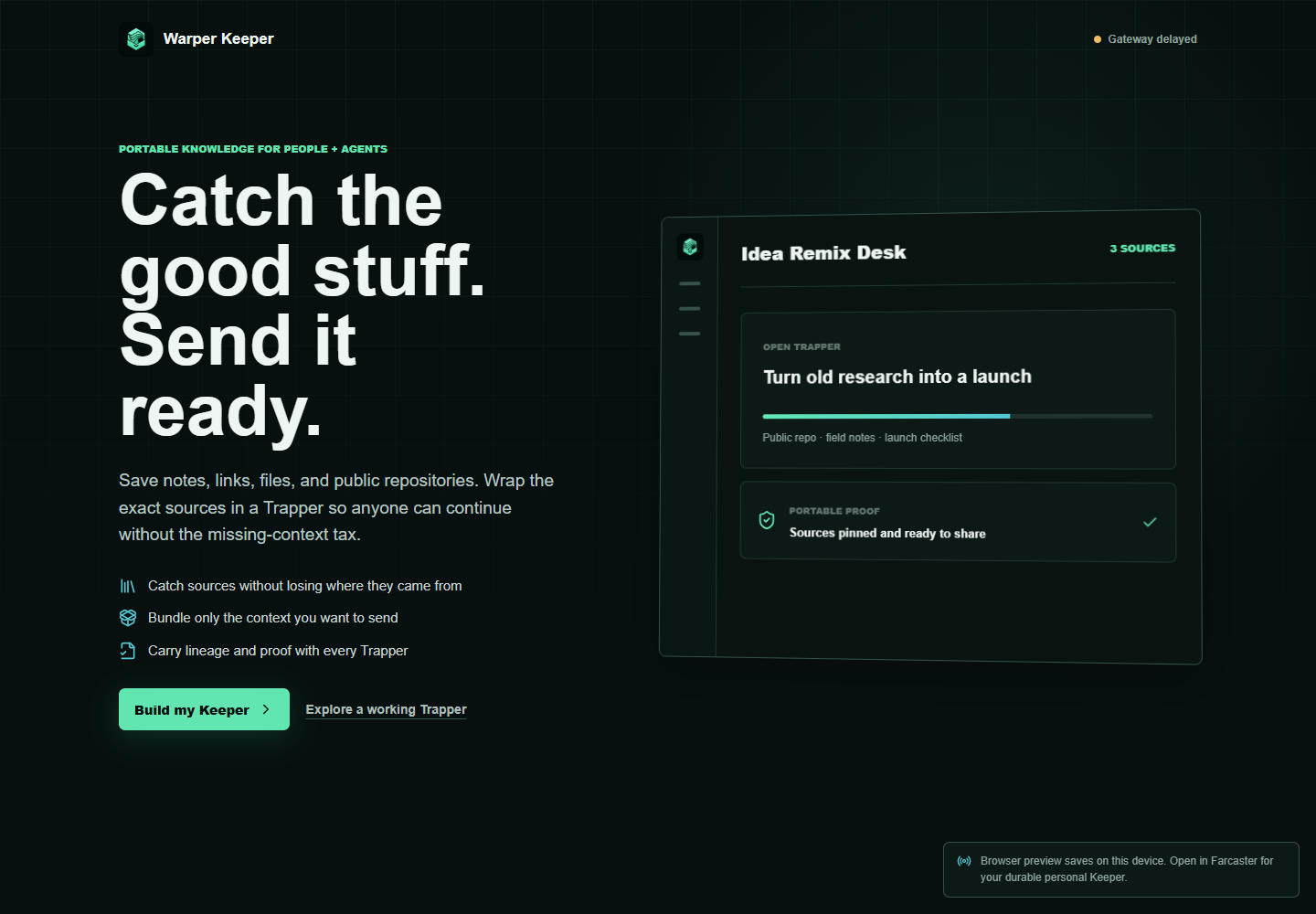
Task: Click the 3 SOURCES label
Action: [x=1142, y=249]
